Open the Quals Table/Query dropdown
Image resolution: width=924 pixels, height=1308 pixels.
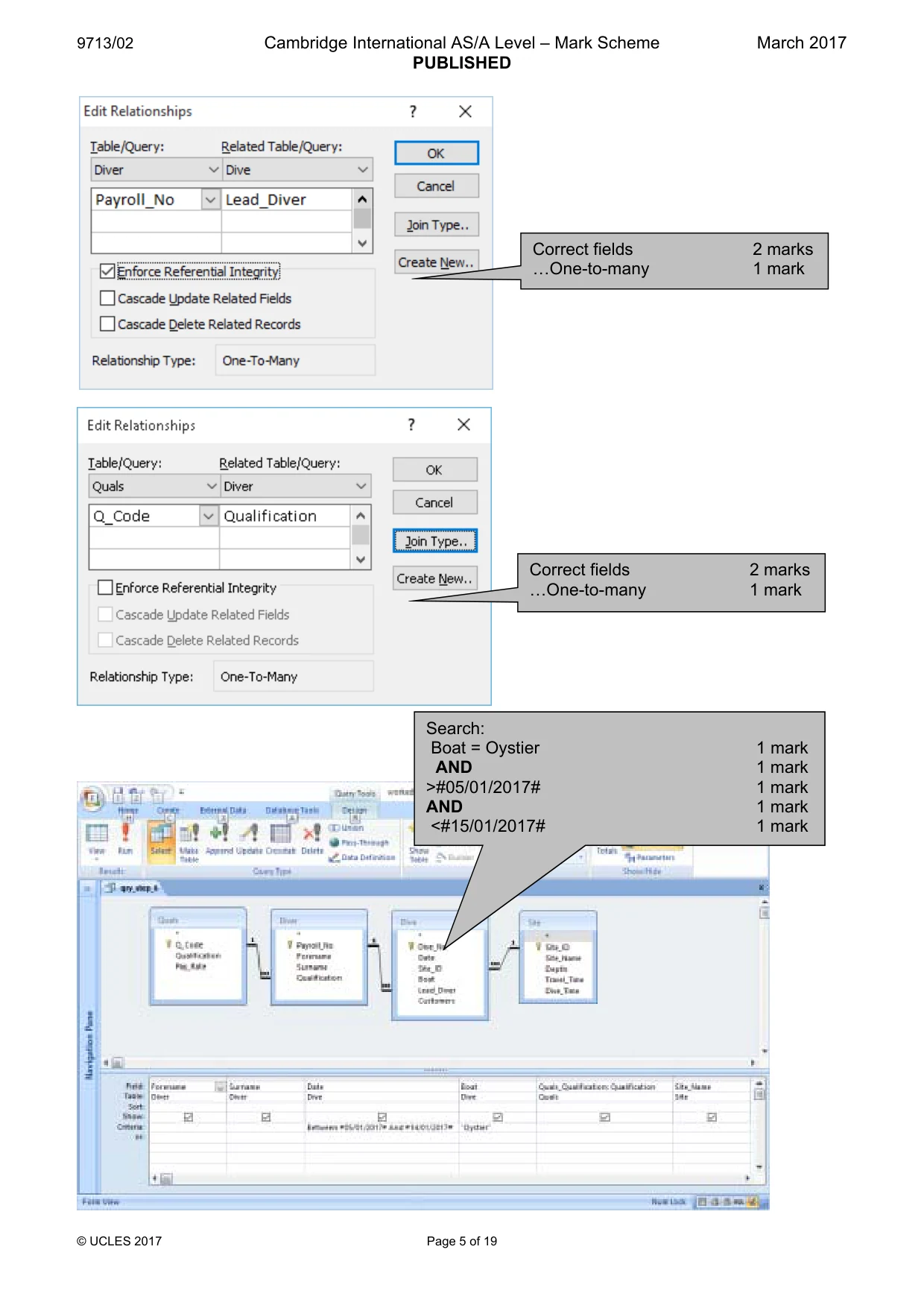point(212,486)
